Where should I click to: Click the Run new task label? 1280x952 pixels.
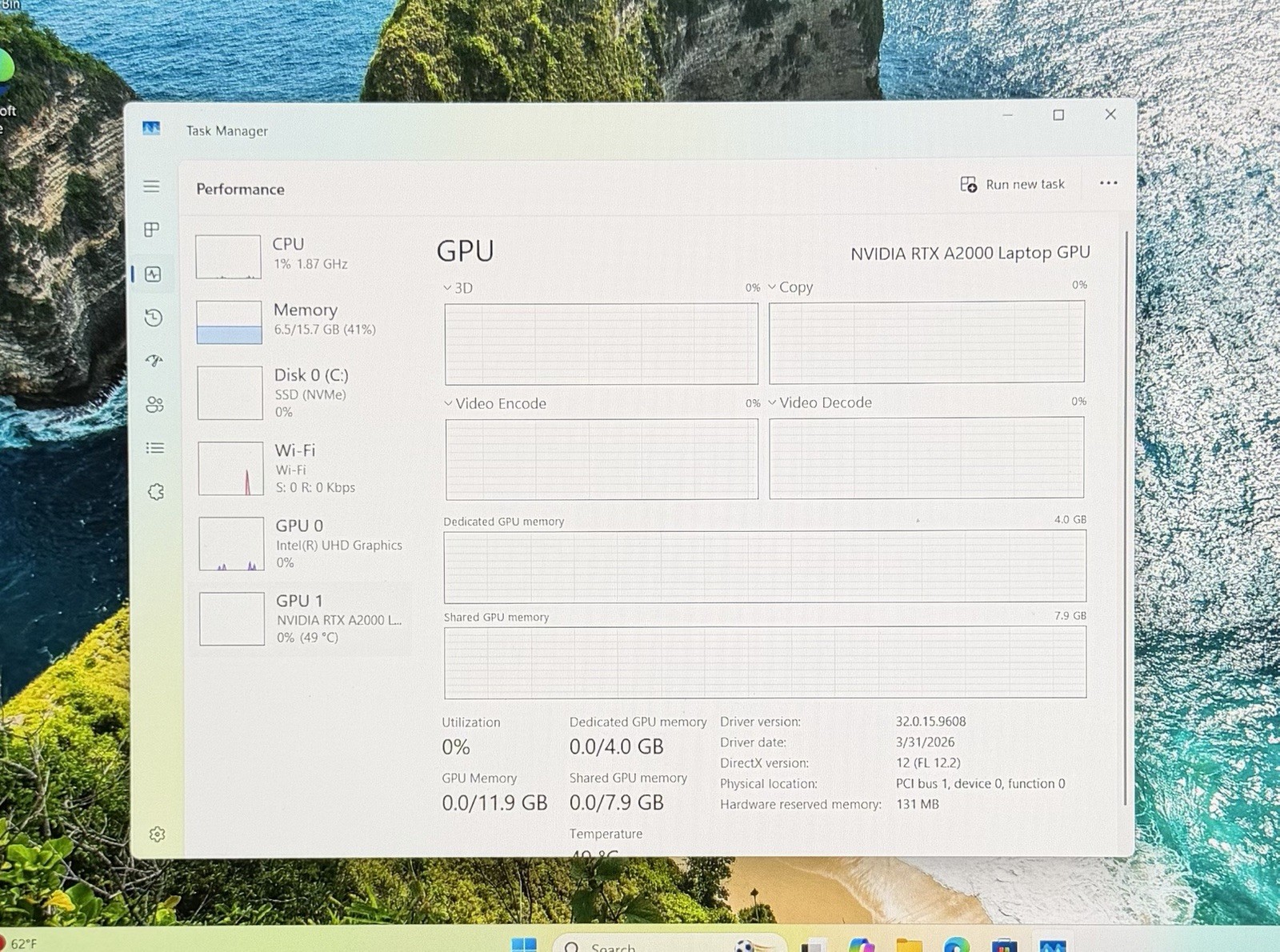1025,185
